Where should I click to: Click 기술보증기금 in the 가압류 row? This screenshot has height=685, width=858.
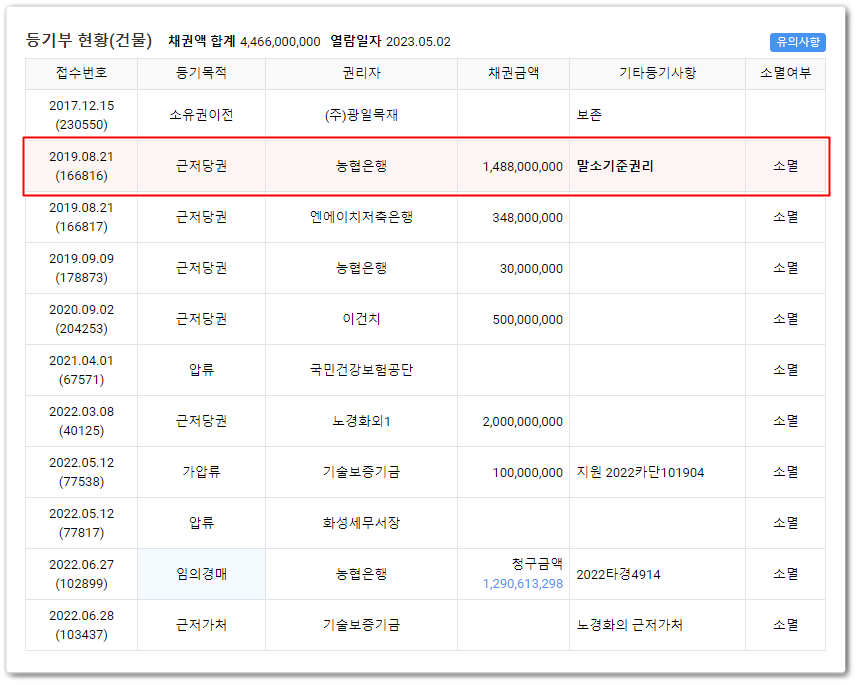tap(361, 472)
